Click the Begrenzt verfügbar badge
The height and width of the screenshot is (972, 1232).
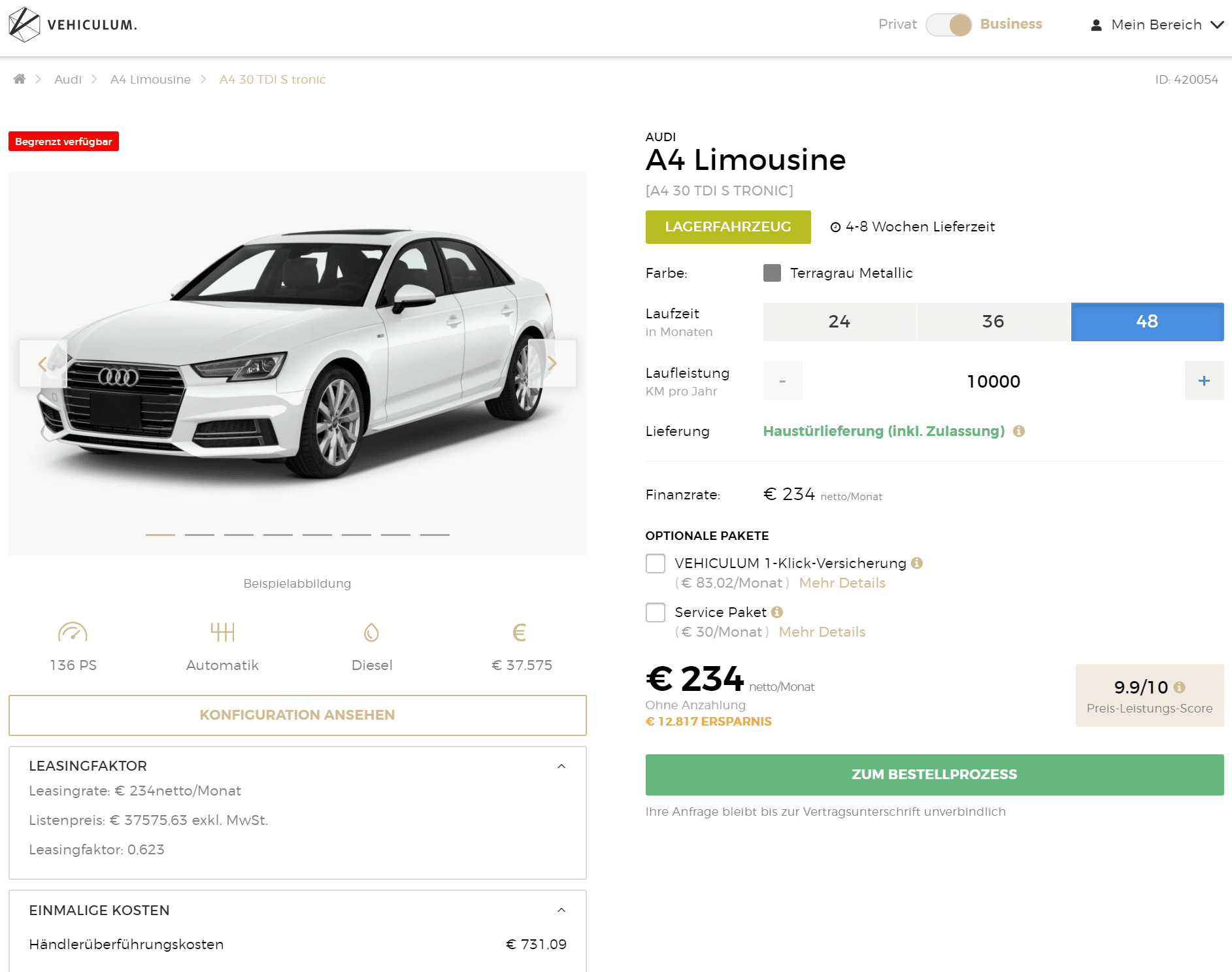(x=63, y=141)
